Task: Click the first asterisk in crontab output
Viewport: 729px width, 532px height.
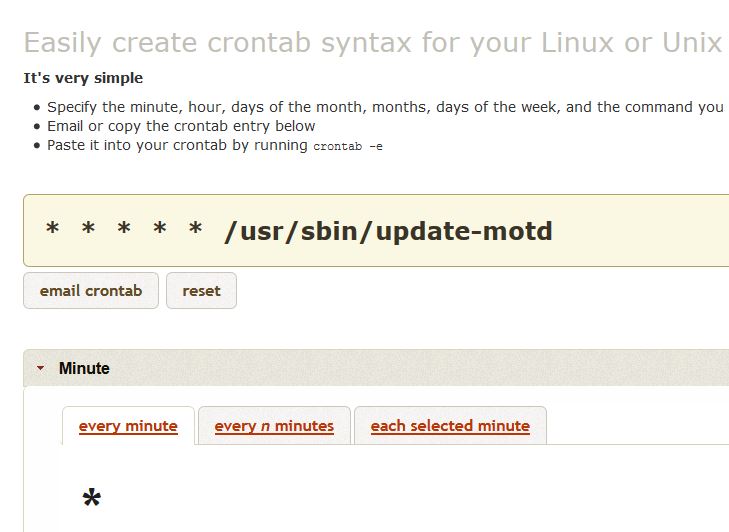Action: pyautogui.click(x=53, y=228)
